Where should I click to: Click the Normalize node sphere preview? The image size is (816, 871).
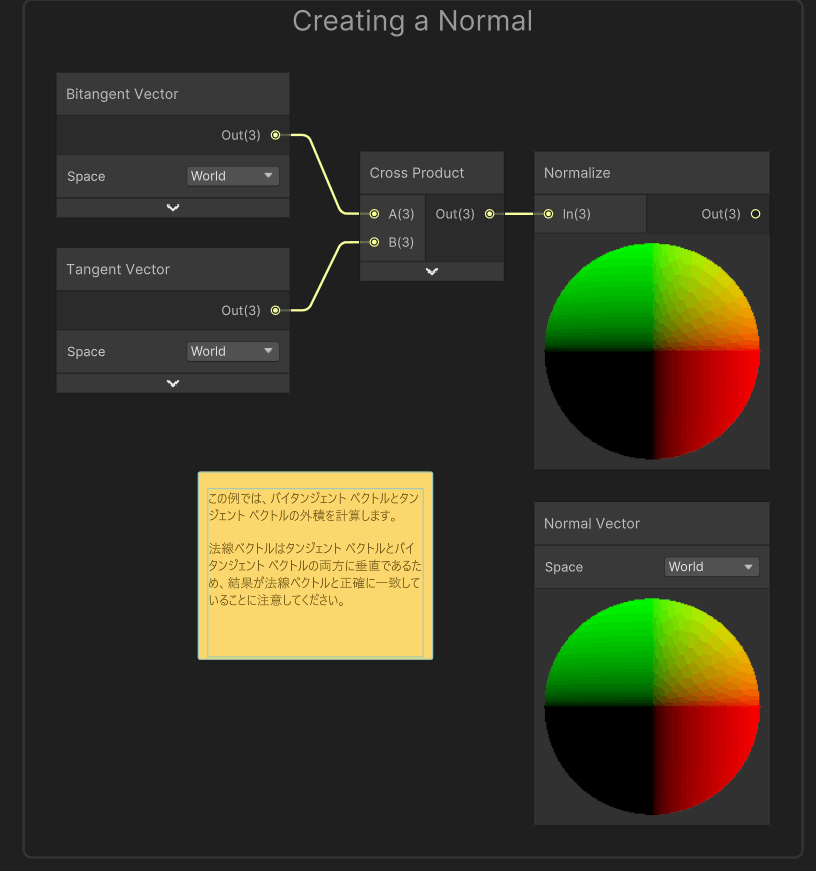click(x=652, y=351)
